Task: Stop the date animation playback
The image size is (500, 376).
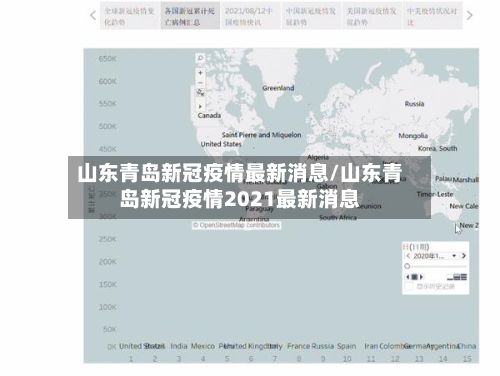Action: point(414,277)
